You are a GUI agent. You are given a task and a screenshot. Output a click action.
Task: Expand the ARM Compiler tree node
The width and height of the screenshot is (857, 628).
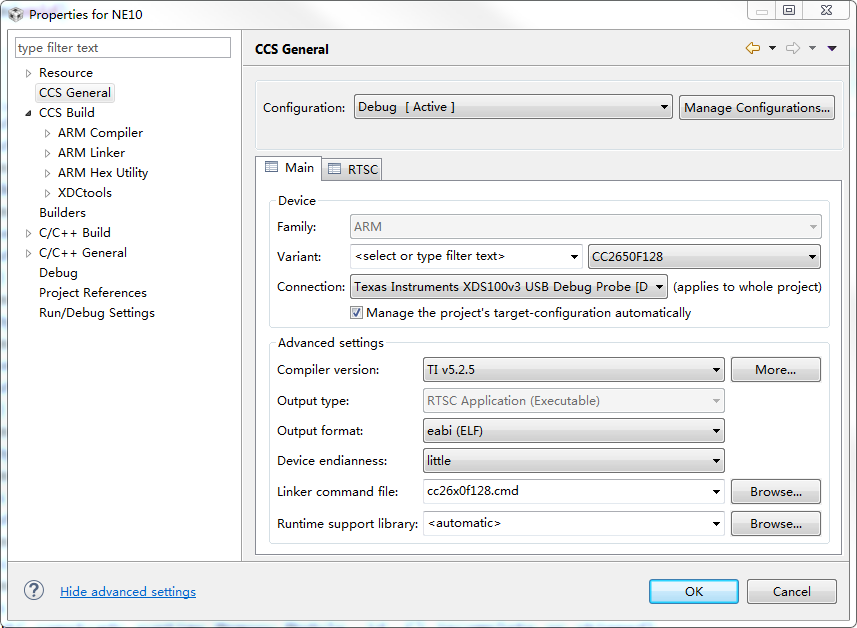tap(47, 133)
